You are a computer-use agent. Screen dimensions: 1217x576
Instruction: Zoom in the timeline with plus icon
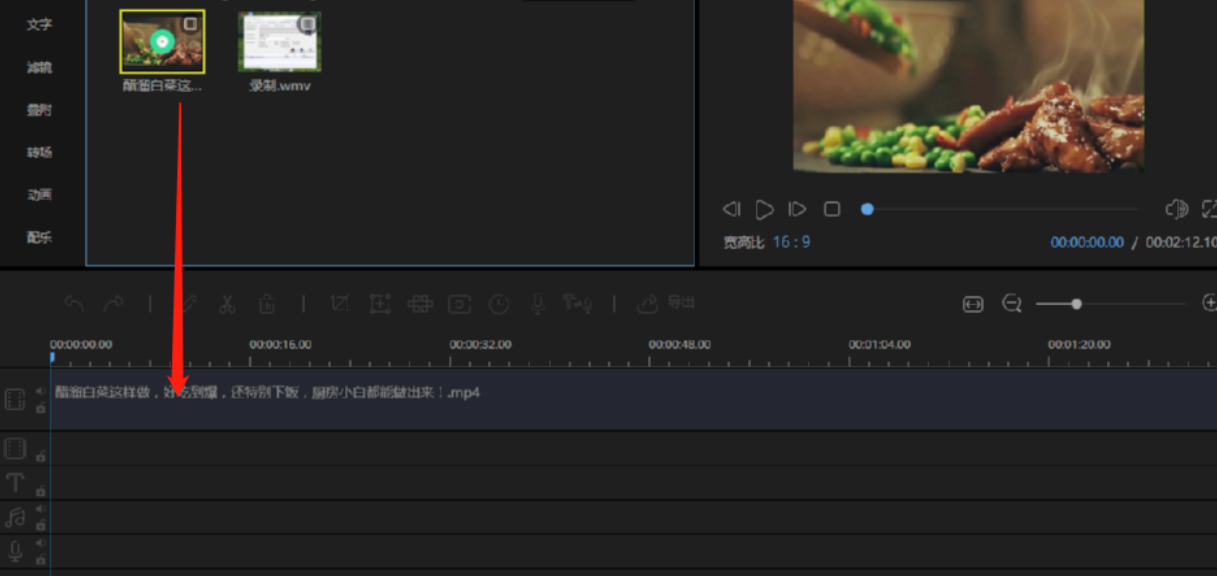click(1209, 303)
